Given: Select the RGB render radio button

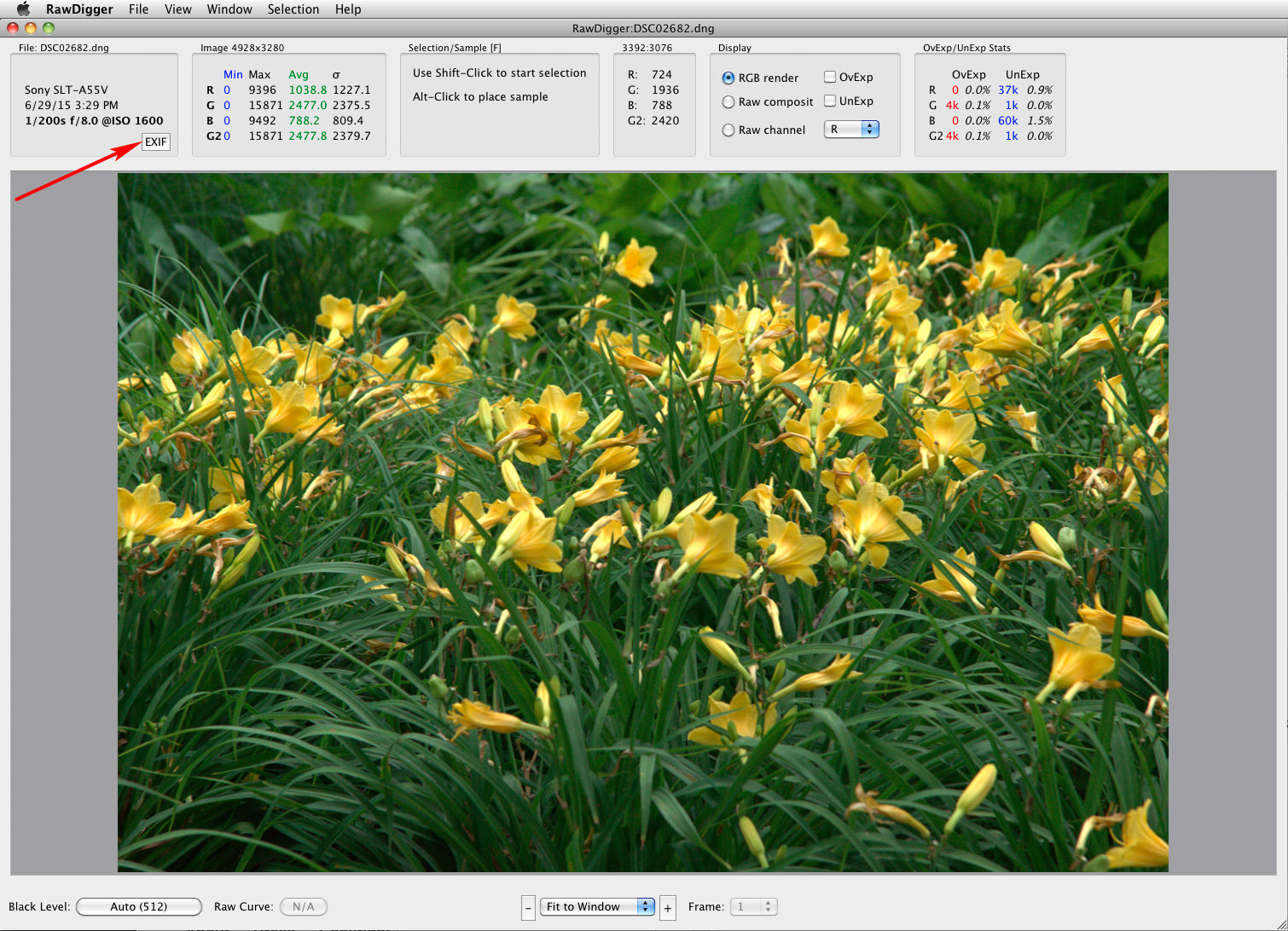Looking at the screenshot, I should click(728, 78).
